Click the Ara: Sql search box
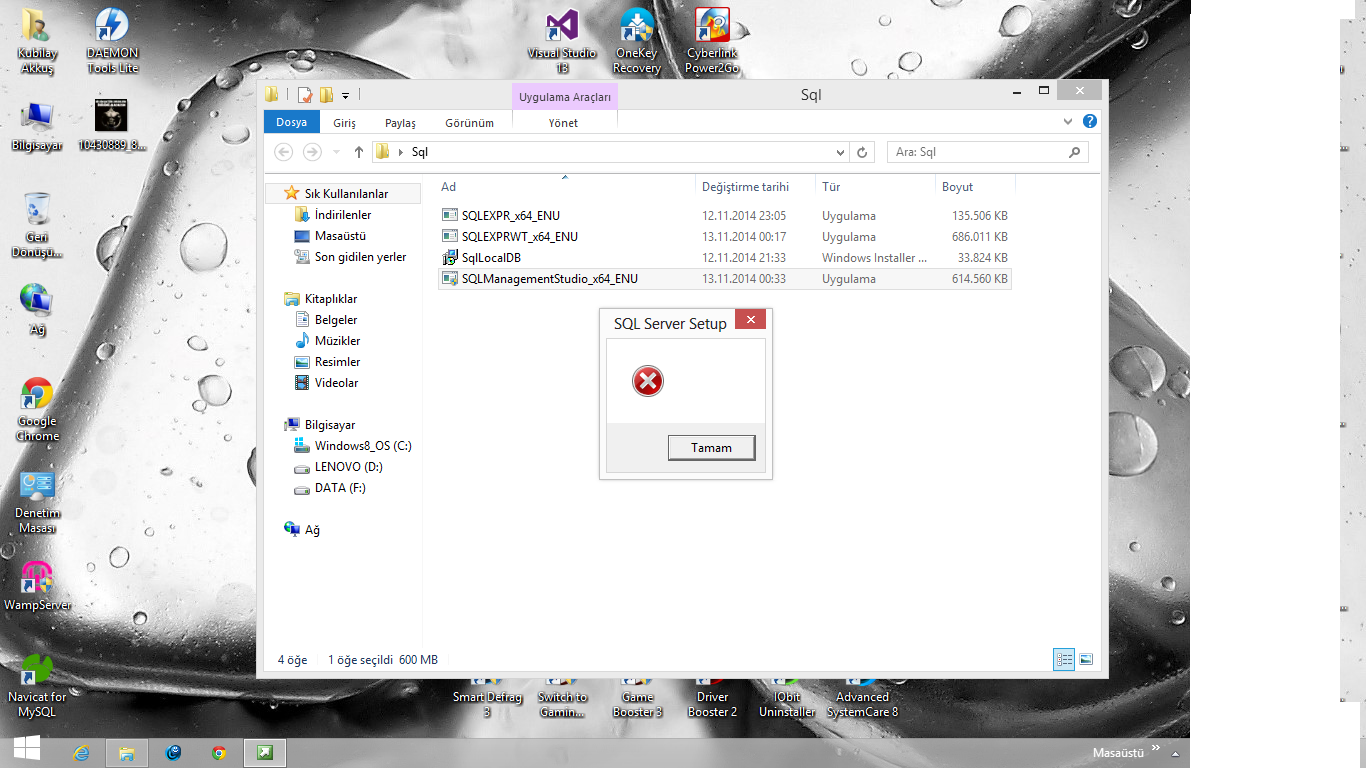The height and width of the screenshot is (768, 1366). tap(977, 152)
